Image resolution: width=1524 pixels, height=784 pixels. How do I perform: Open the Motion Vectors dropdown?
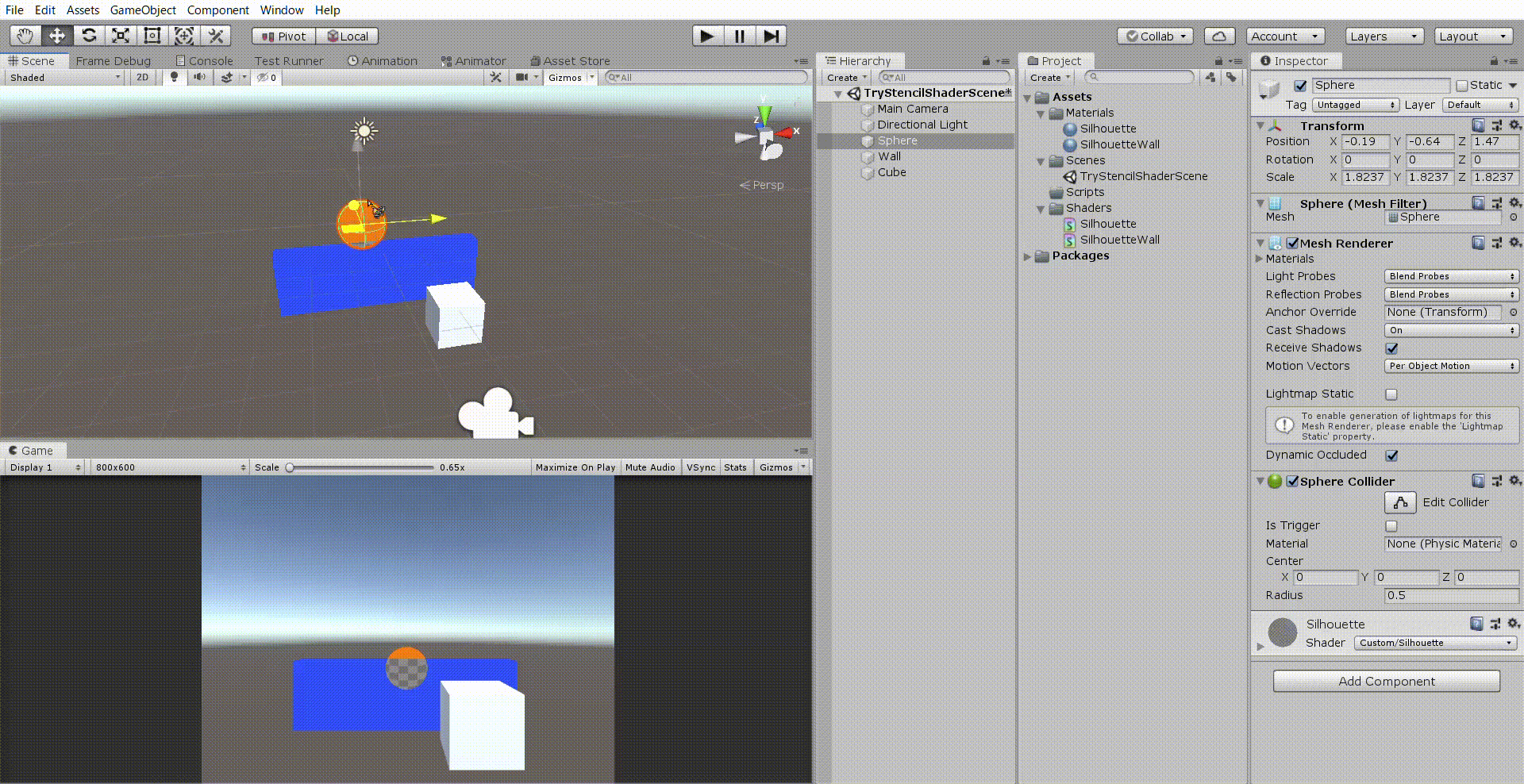click(x=1452, y=366)
